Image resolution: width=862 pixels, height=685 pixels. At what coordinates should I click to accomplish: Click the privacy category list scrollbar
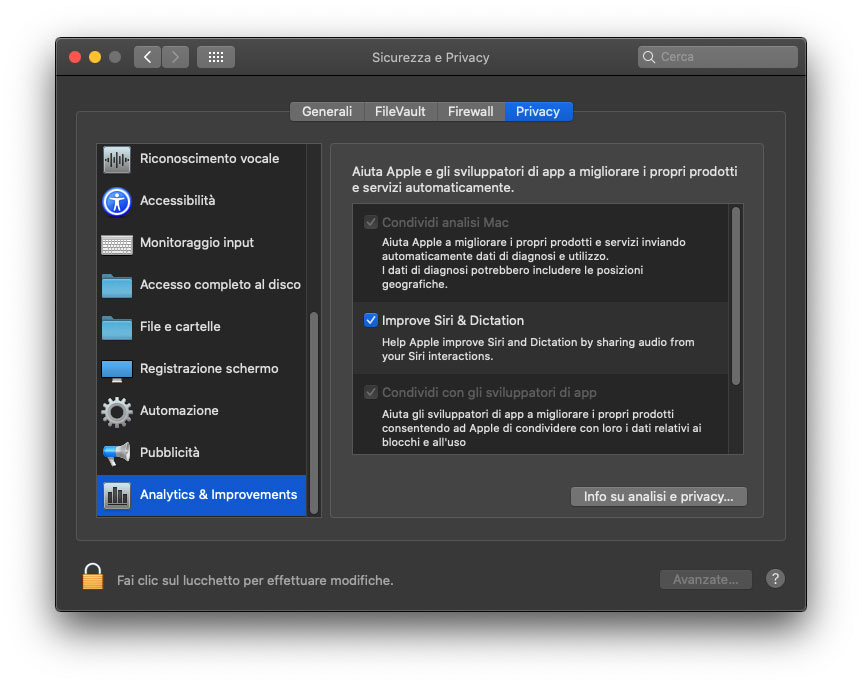tap(314, 412)
